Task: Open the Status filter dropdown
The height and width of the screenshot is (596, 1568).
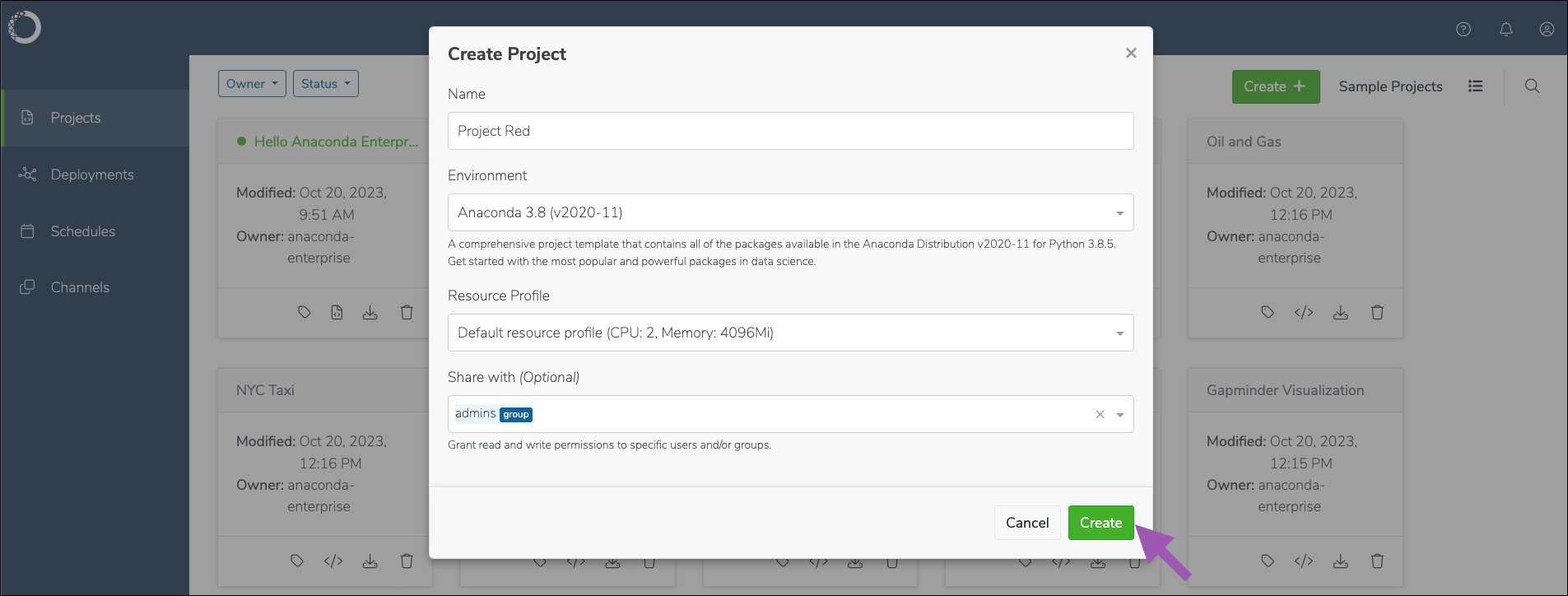Action: (326, 83)
